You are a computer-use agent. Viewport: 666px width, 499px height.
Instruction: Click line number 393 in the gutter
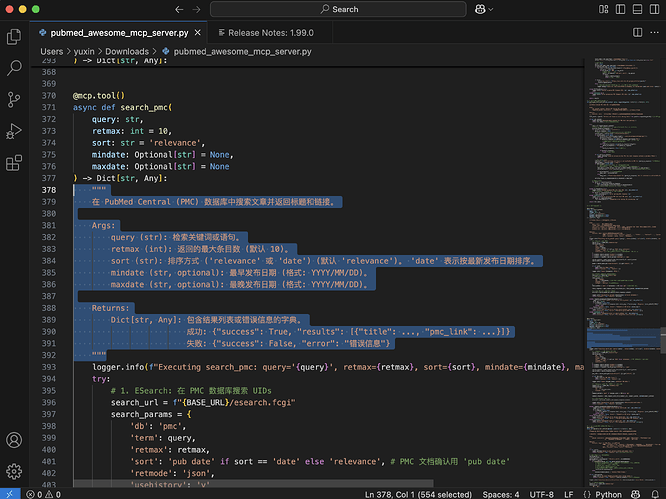click(49, 367)
